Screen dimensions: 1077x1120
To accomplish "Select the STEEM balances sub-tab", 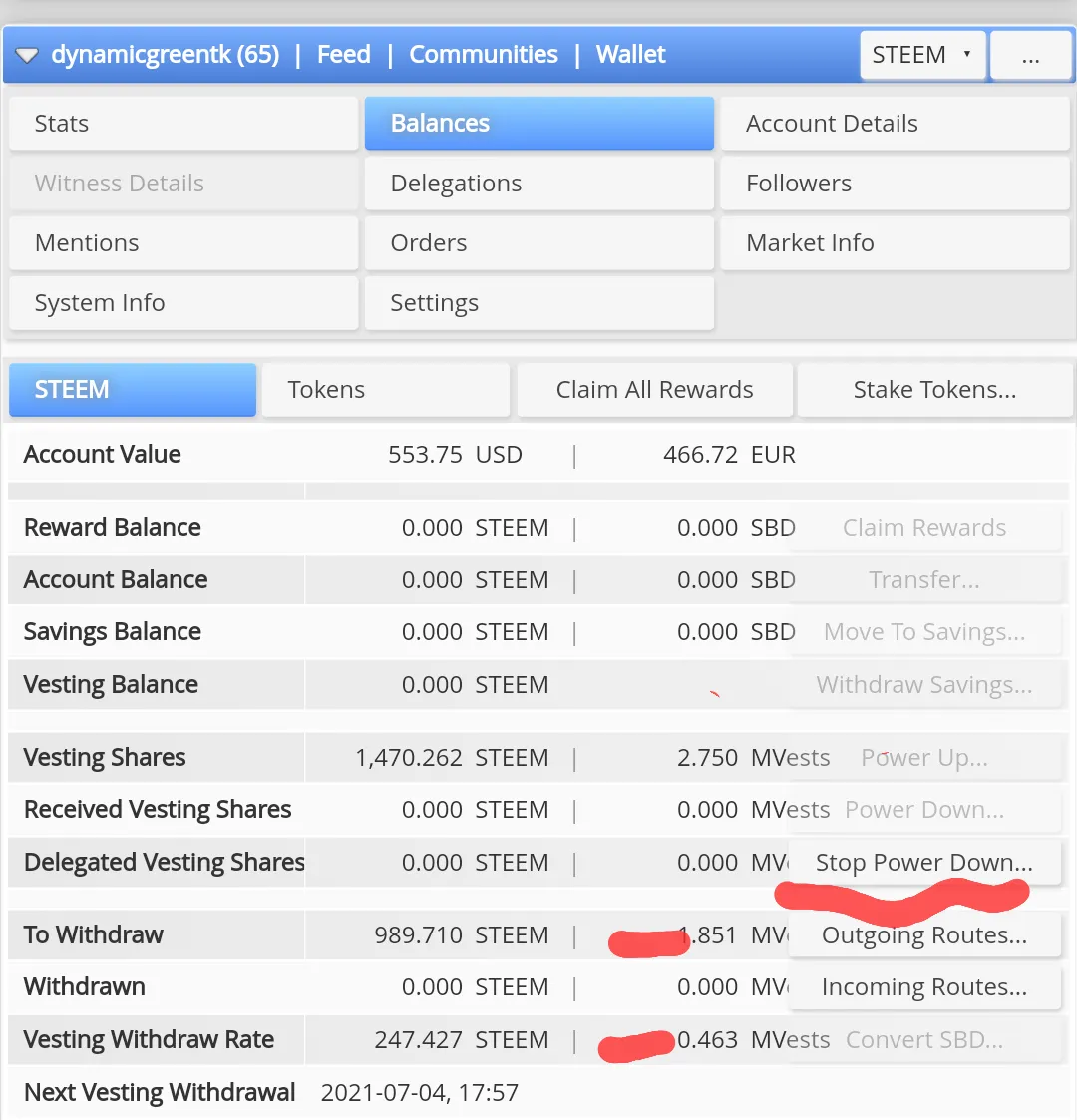I will [x=133, y=390].
